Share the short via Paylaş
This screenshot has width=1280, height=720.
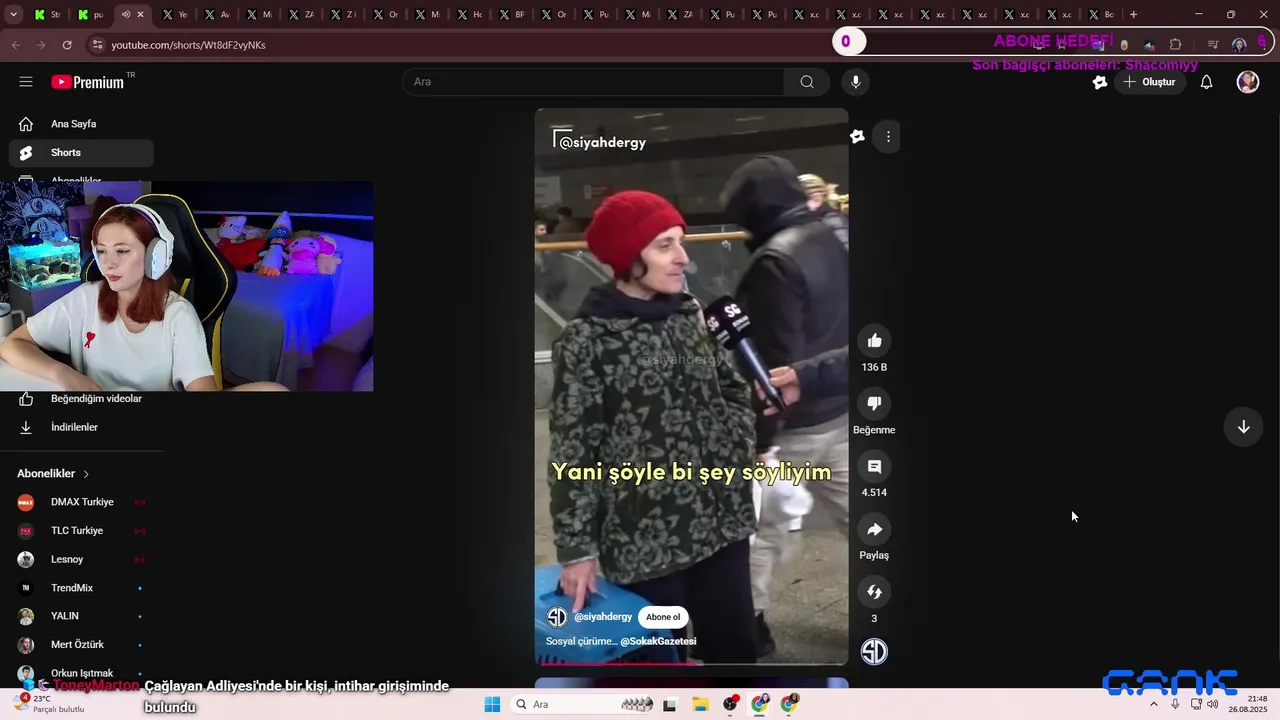[x=874, y=529]
